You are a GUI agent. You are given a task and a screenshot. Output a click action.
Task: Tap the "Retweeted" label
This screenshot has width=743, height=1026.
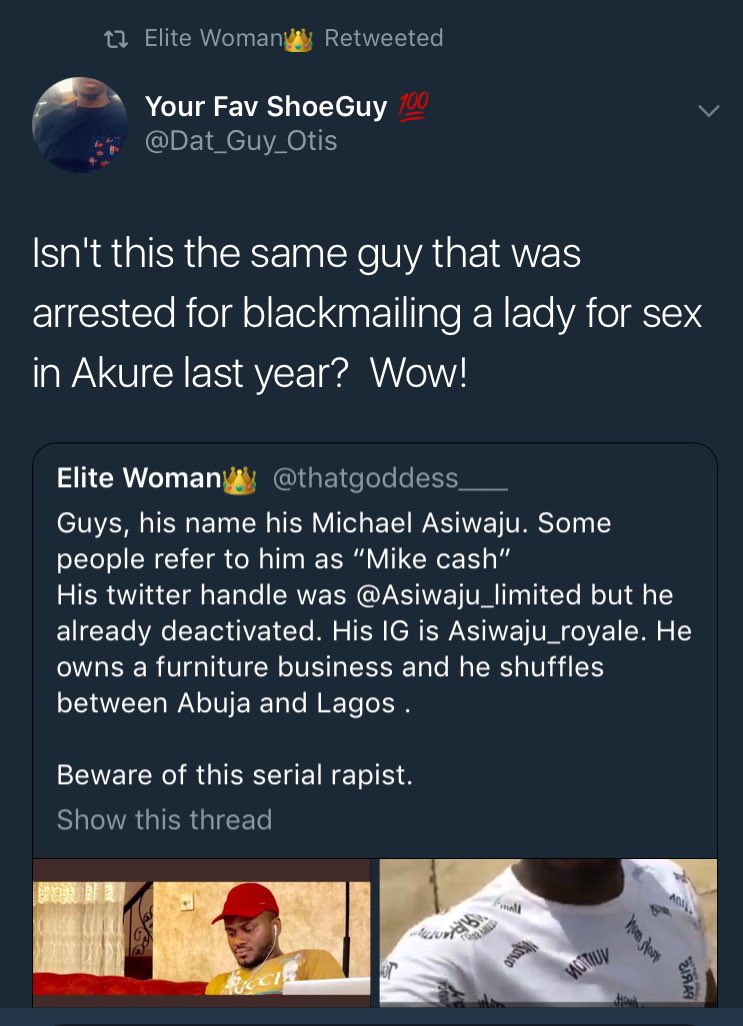click(383, 38)
